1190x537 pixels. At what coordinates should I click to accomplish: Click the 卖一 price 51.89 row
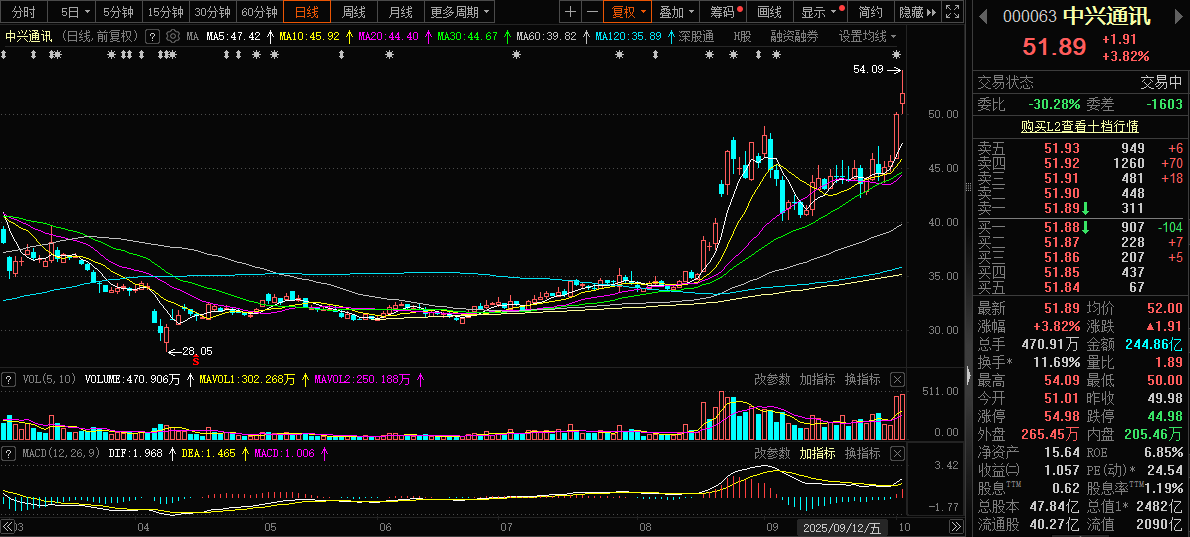(x=1081, y=208)
